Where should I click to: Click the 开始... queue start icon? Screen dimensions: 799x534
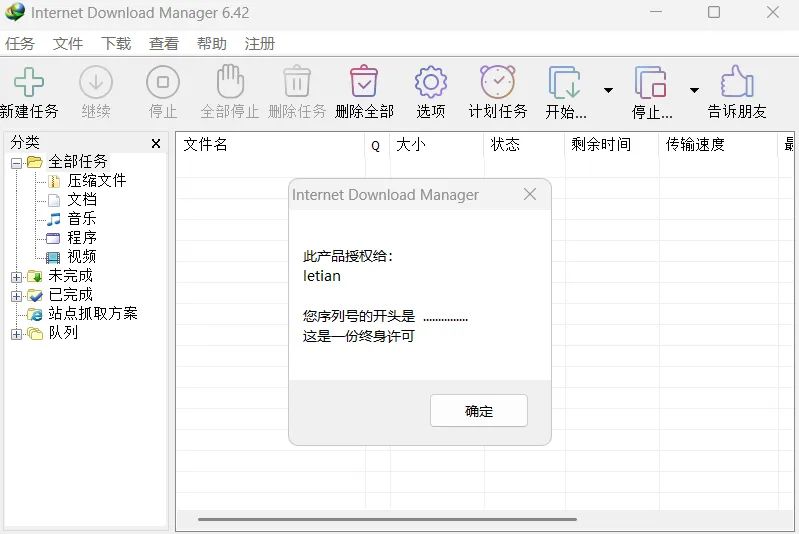point(565,82)
